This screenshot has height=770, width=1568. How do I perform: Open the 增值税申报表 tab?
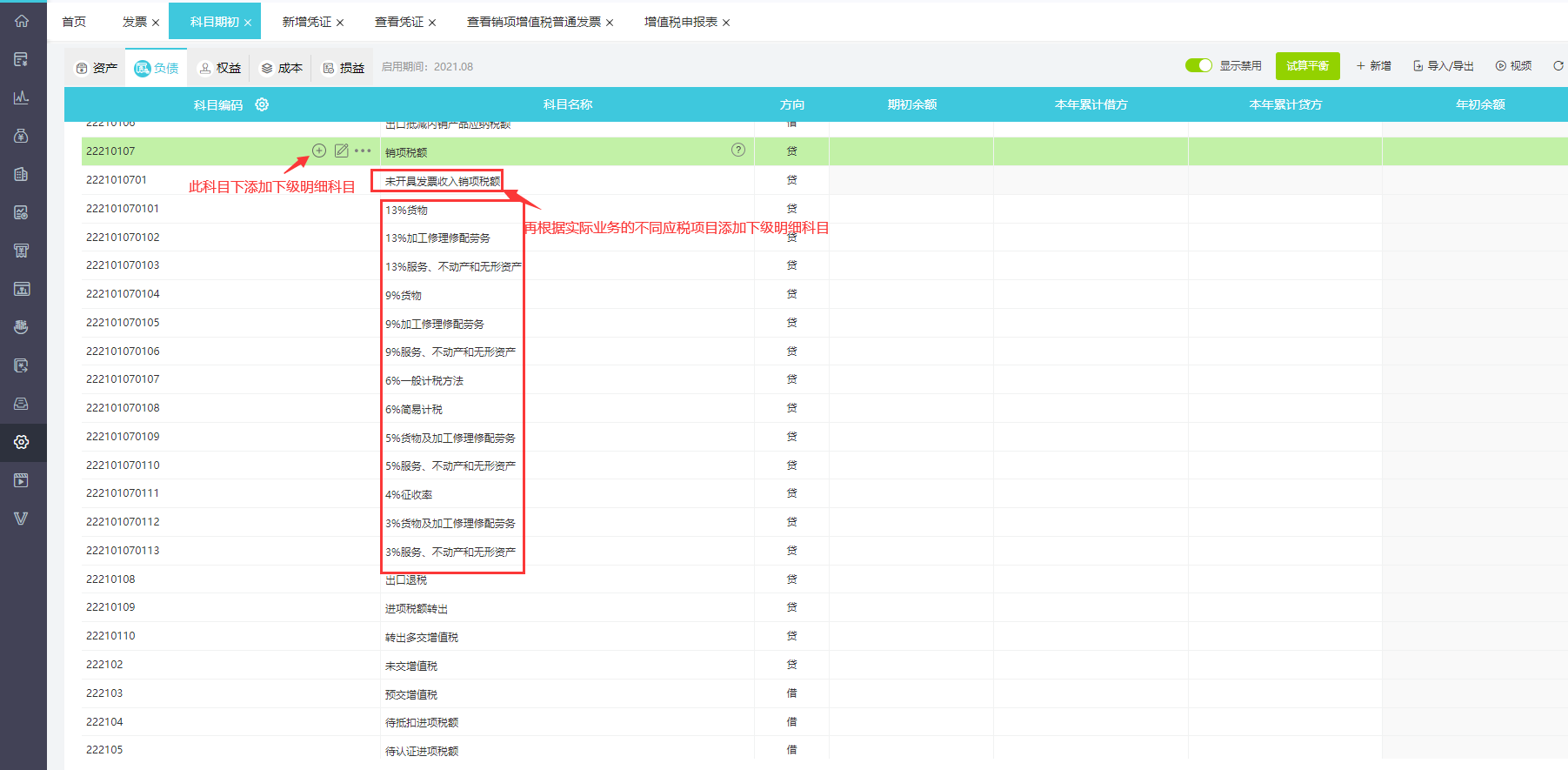680,22
